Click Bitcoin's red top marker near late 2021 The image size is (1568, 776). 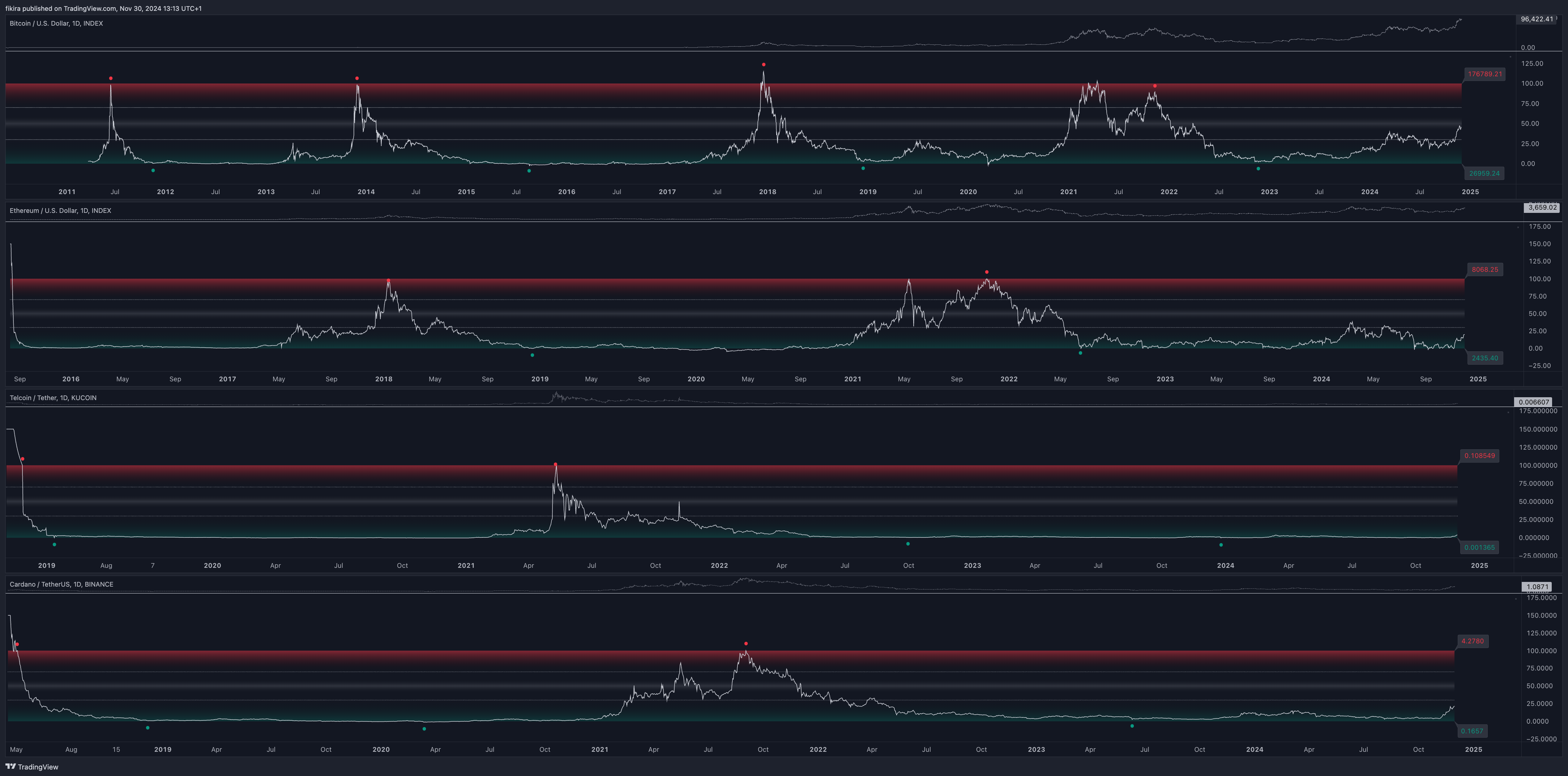point(1155,86)
